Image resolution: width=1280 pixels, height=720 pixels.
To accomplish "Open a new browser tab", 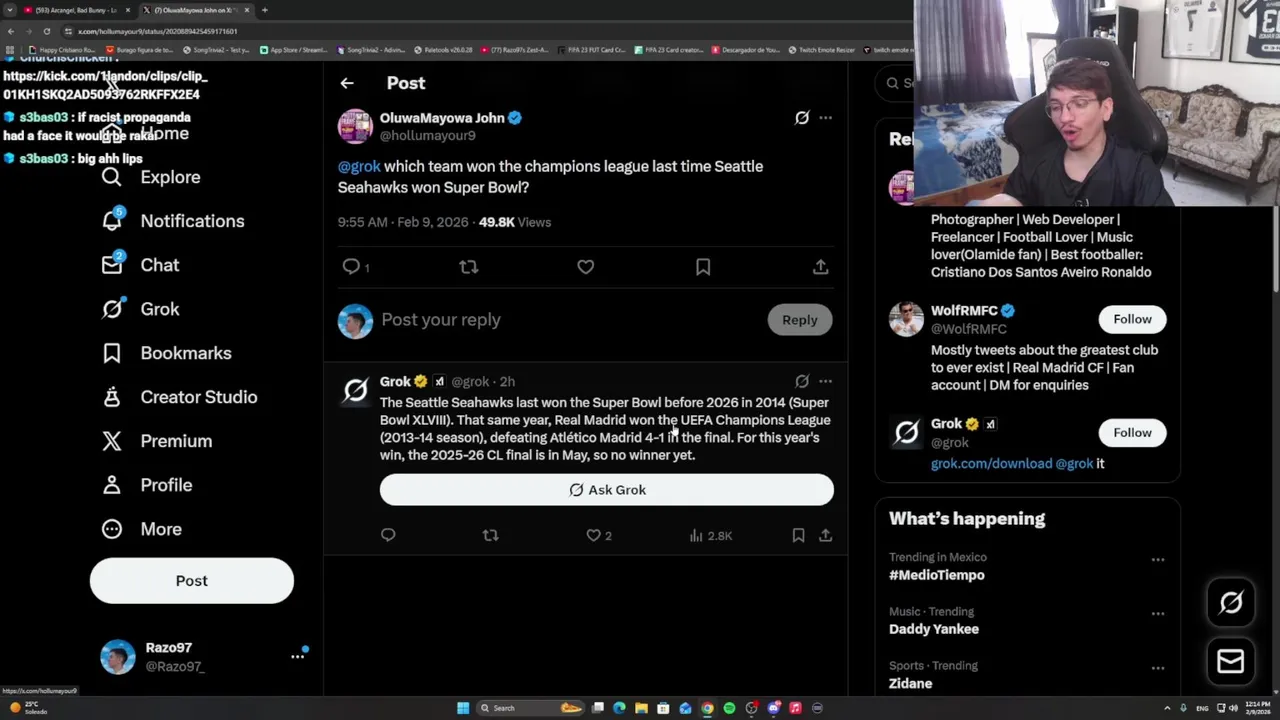I will (x=264, y=10).
